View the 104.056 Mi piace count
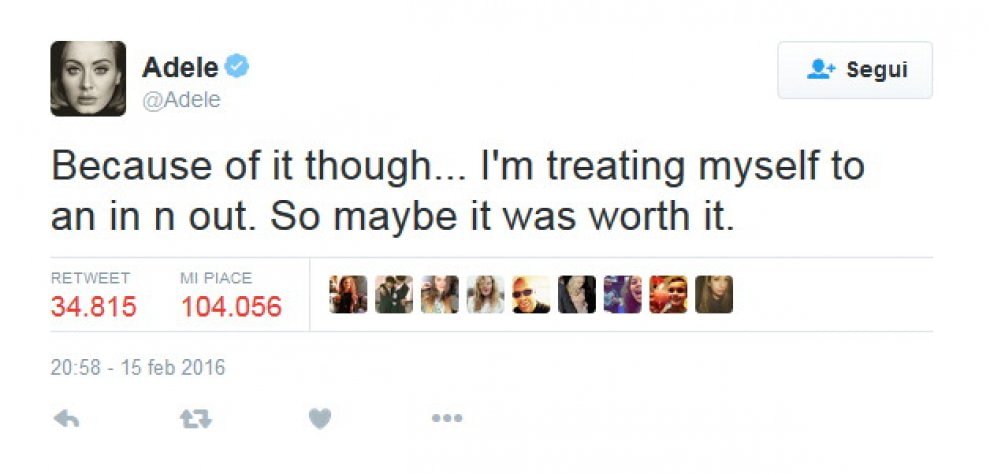 [231, 307]
